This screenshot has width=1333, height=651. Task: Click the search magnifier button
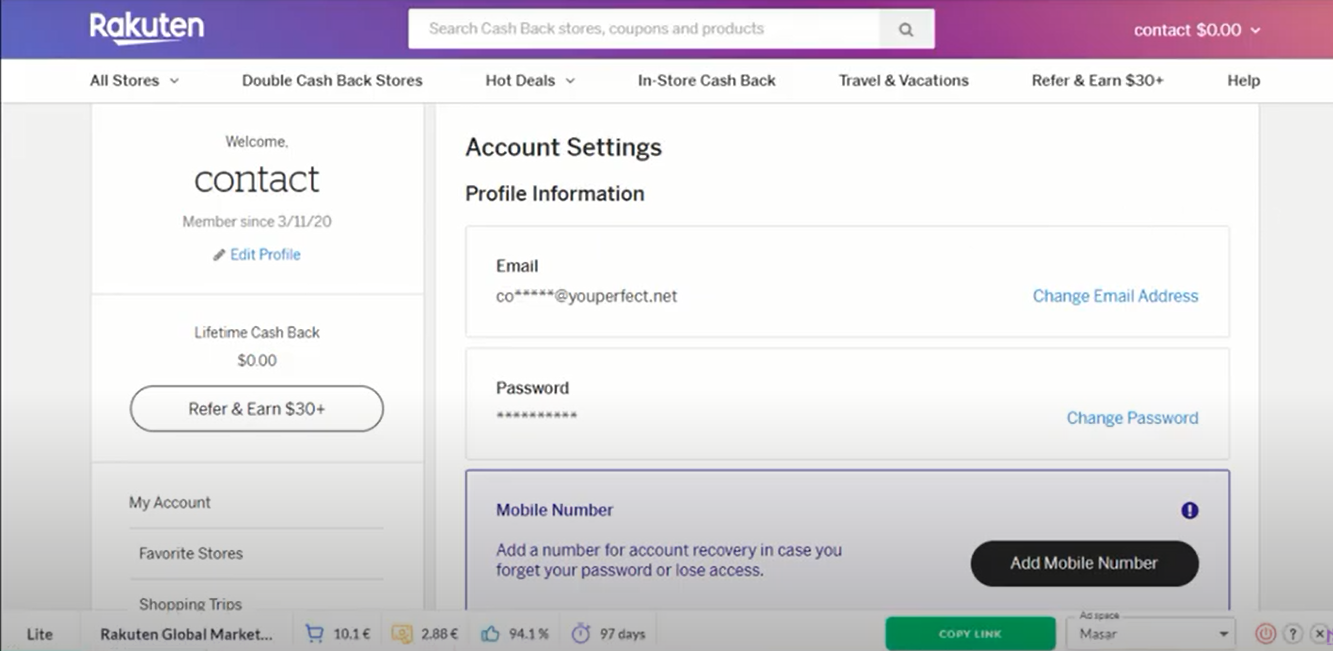[x=906, y=29]
